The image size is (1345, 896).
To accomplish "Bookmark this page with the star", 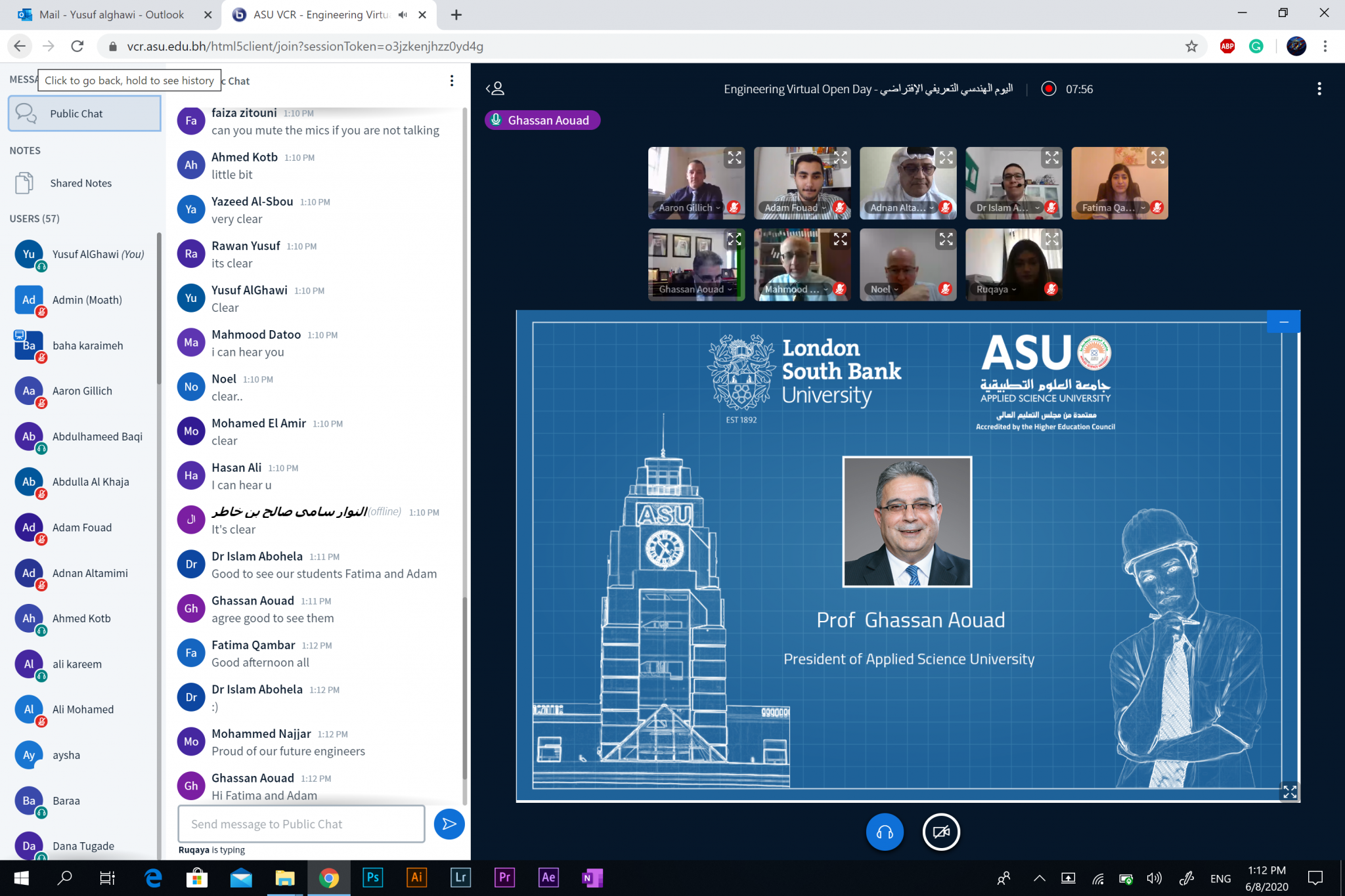I will point(1191,46).
